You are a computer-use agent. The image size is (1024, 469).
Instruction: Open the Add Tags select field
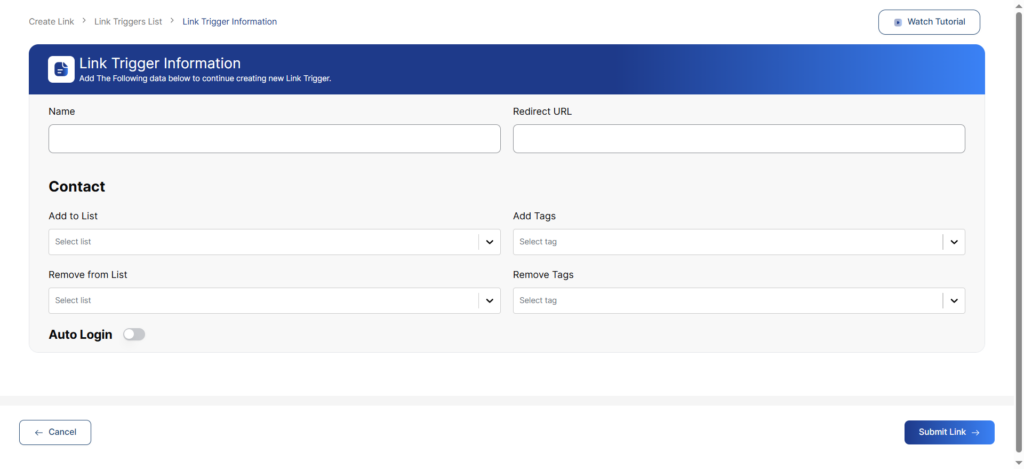click(727, 242)
